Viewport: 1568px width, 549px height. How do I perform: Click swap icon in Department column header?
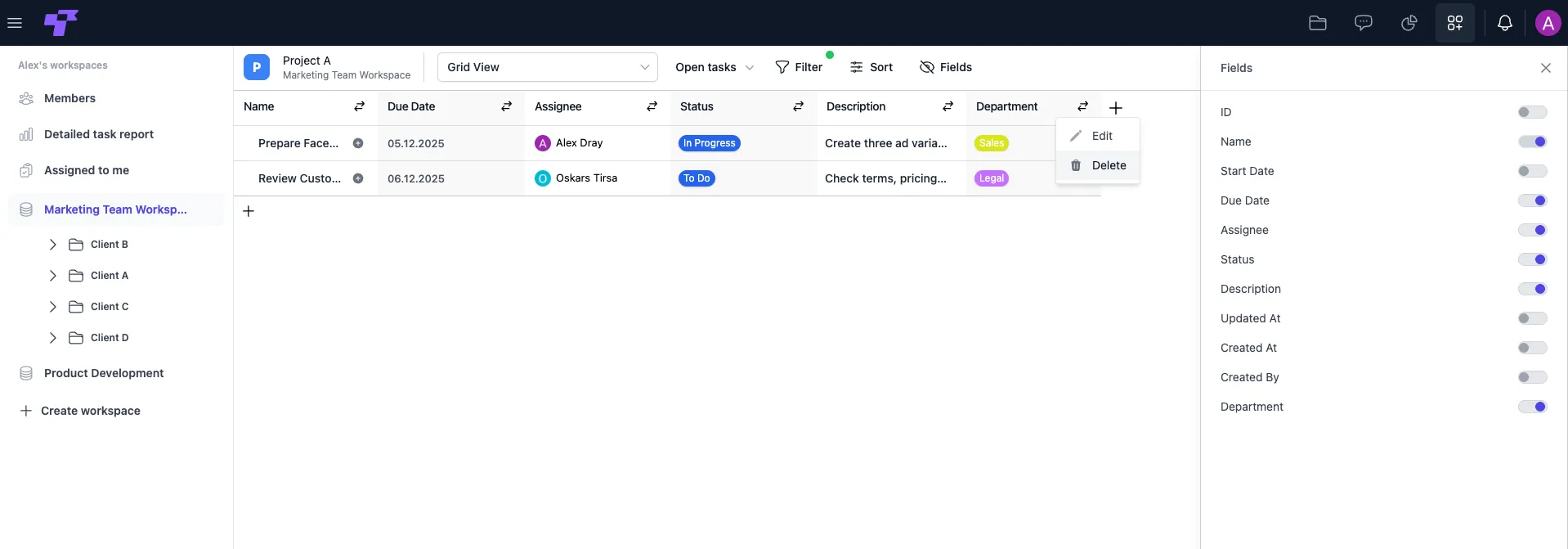(1082, 106)
